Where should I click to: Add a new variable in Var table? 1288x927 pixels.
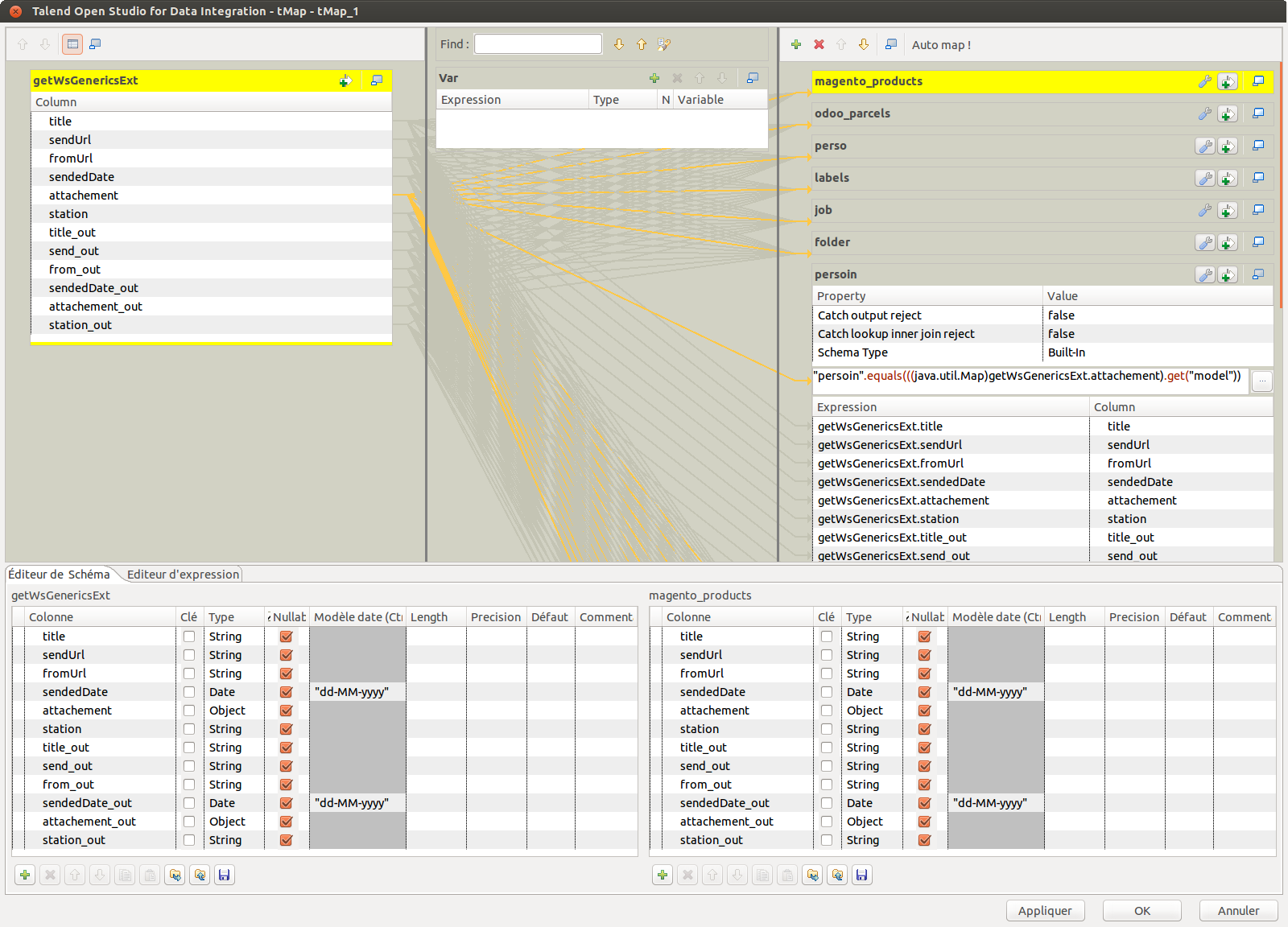pos(654,78)
